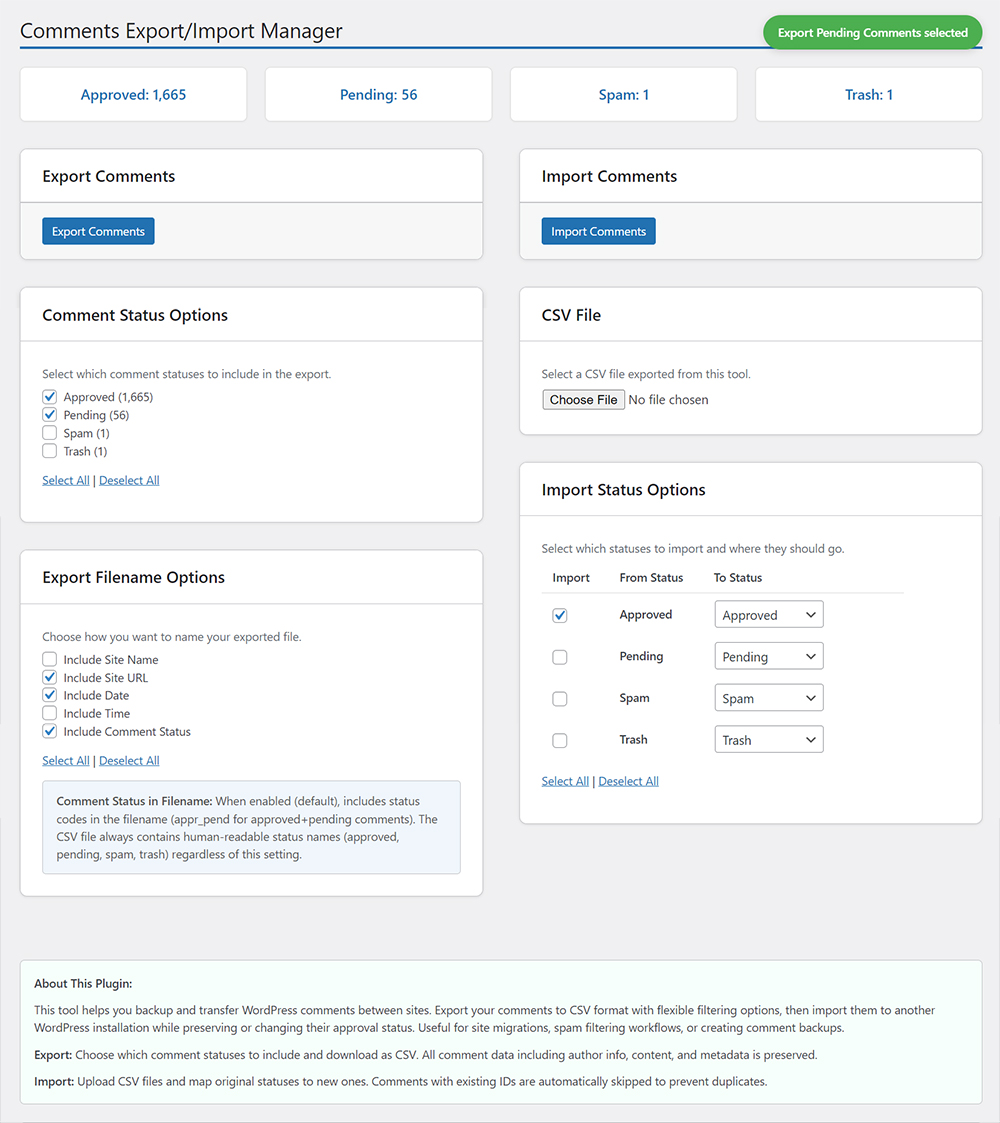Image resolution: width=1000 pixels, height=1123 pixels.
Task: Click the To Status column header
Action: coord(738,577)
